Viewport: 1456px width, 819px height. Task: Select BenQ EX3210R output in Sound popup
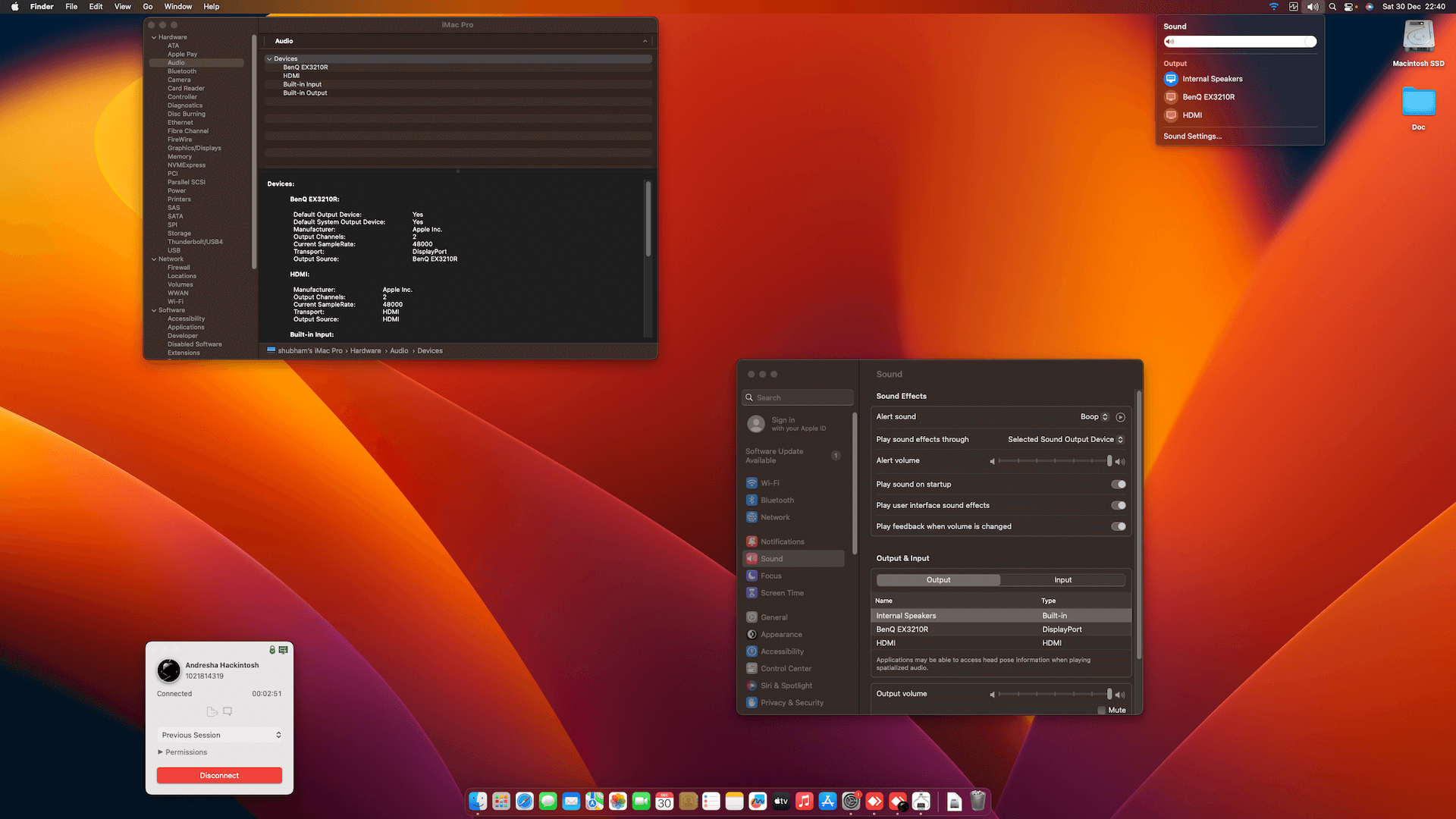click(1208, 97)
